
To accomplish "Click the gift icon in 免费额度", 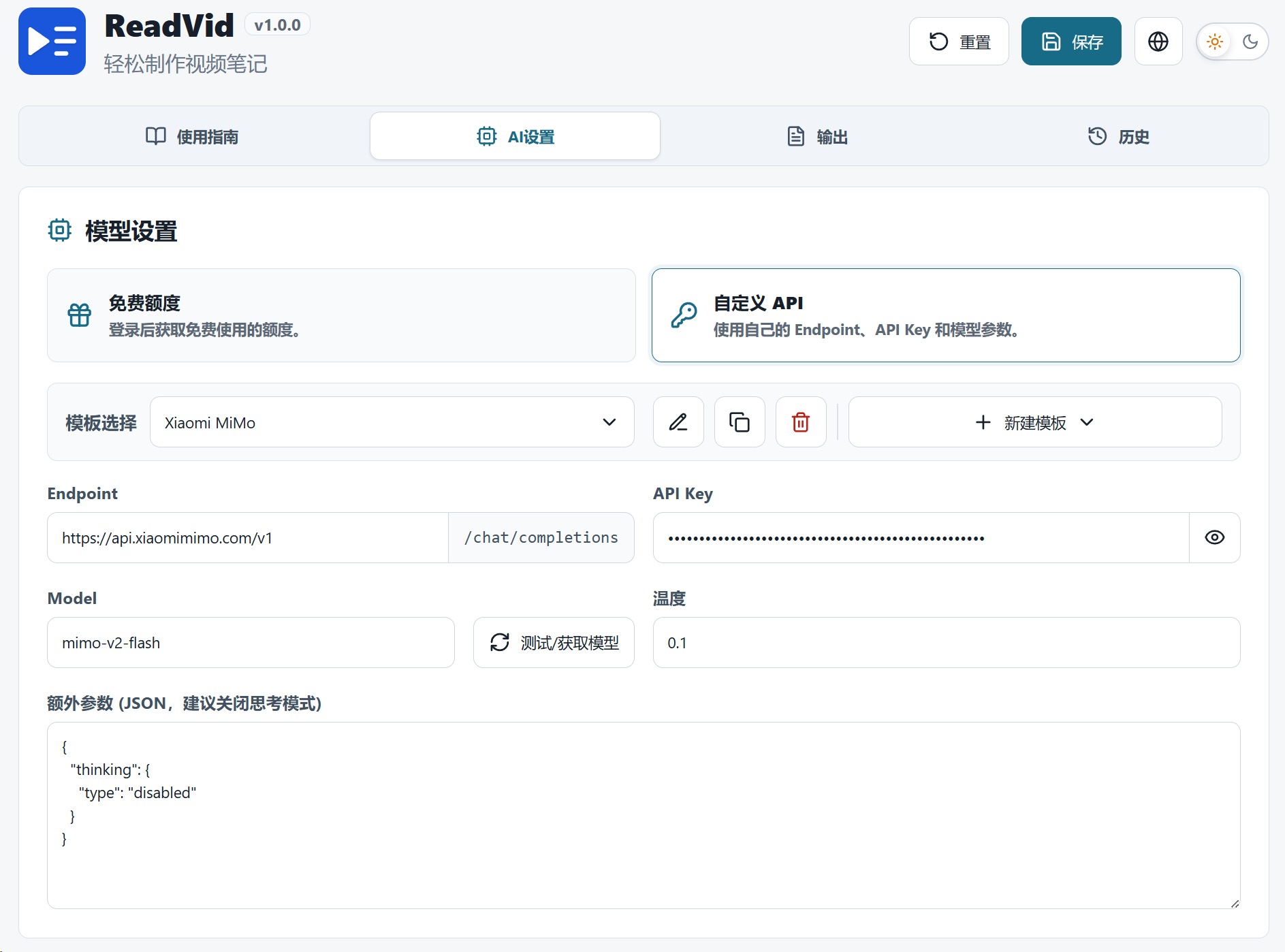I will (80, 315).
